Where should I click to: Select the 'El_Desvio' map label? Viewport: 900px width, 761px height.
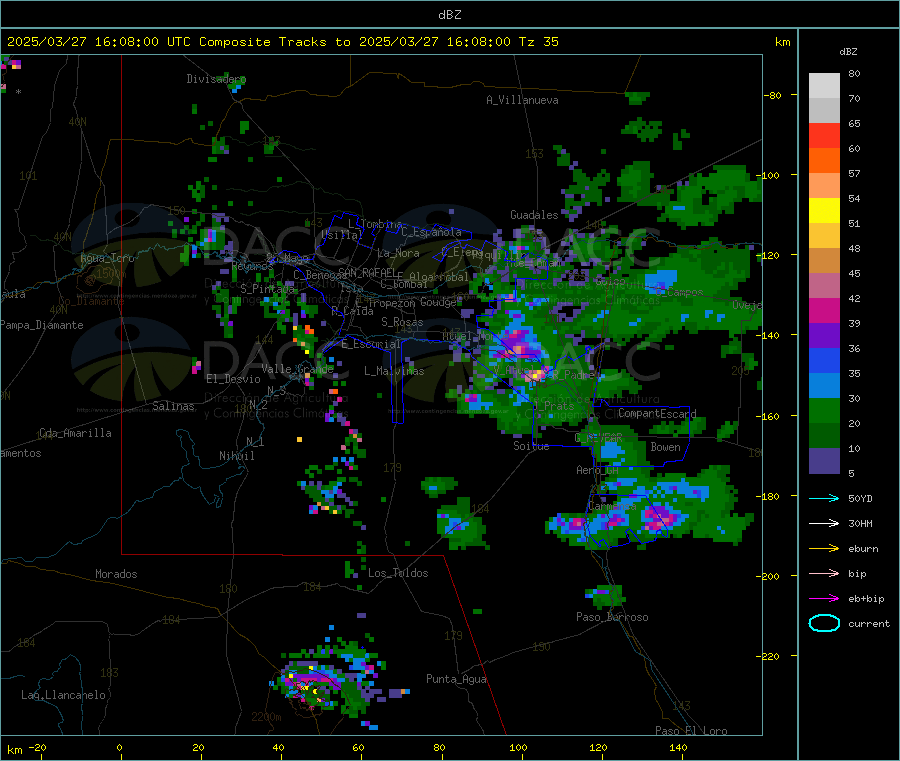click(x=233, y=379)
